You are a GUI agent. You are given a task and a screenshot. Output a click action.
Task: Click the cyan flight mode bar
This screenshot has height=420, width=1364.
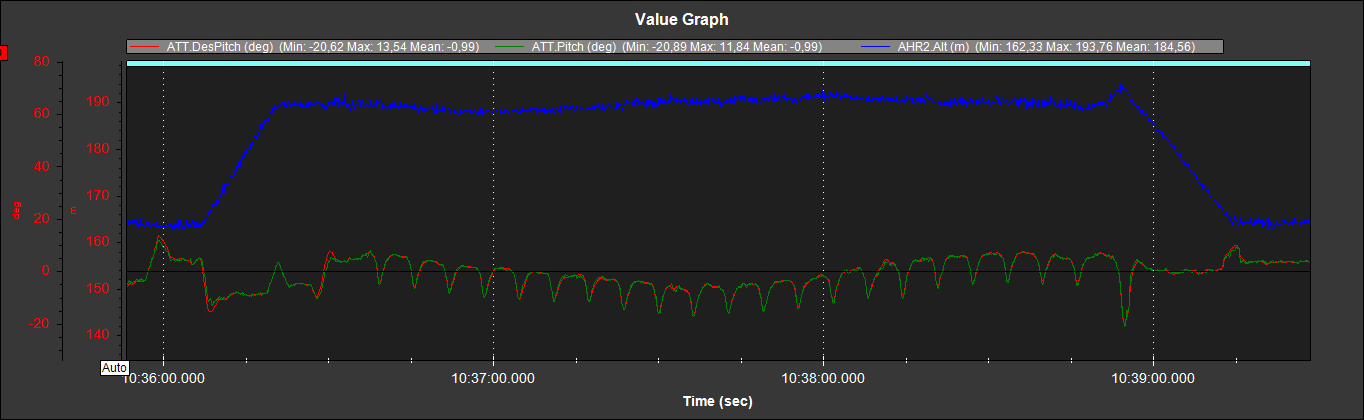[x=718, y=63]
